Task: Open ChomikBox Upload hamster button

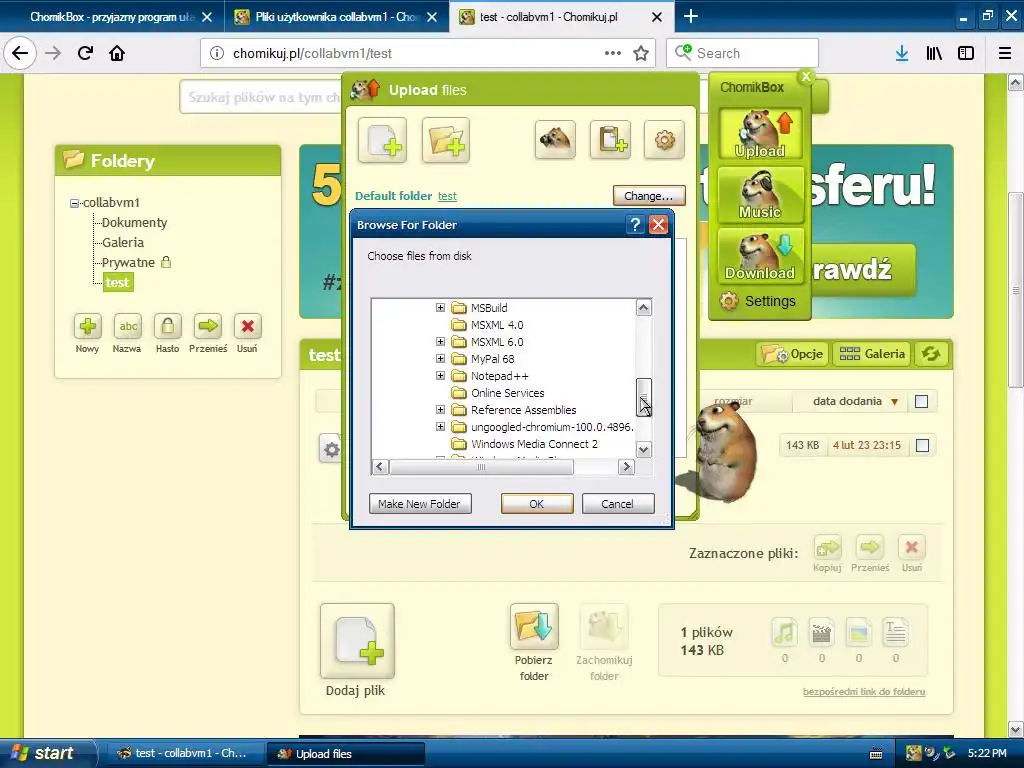Action: pos(761,133)
